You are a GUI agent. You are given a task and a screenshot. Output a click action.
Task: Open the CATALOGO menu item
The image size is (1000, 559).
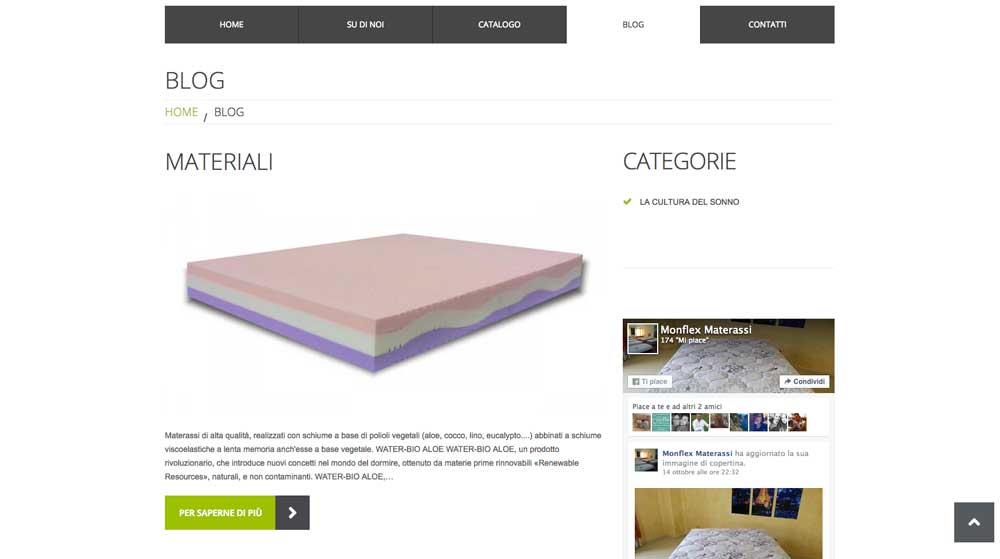click(499, 25)
